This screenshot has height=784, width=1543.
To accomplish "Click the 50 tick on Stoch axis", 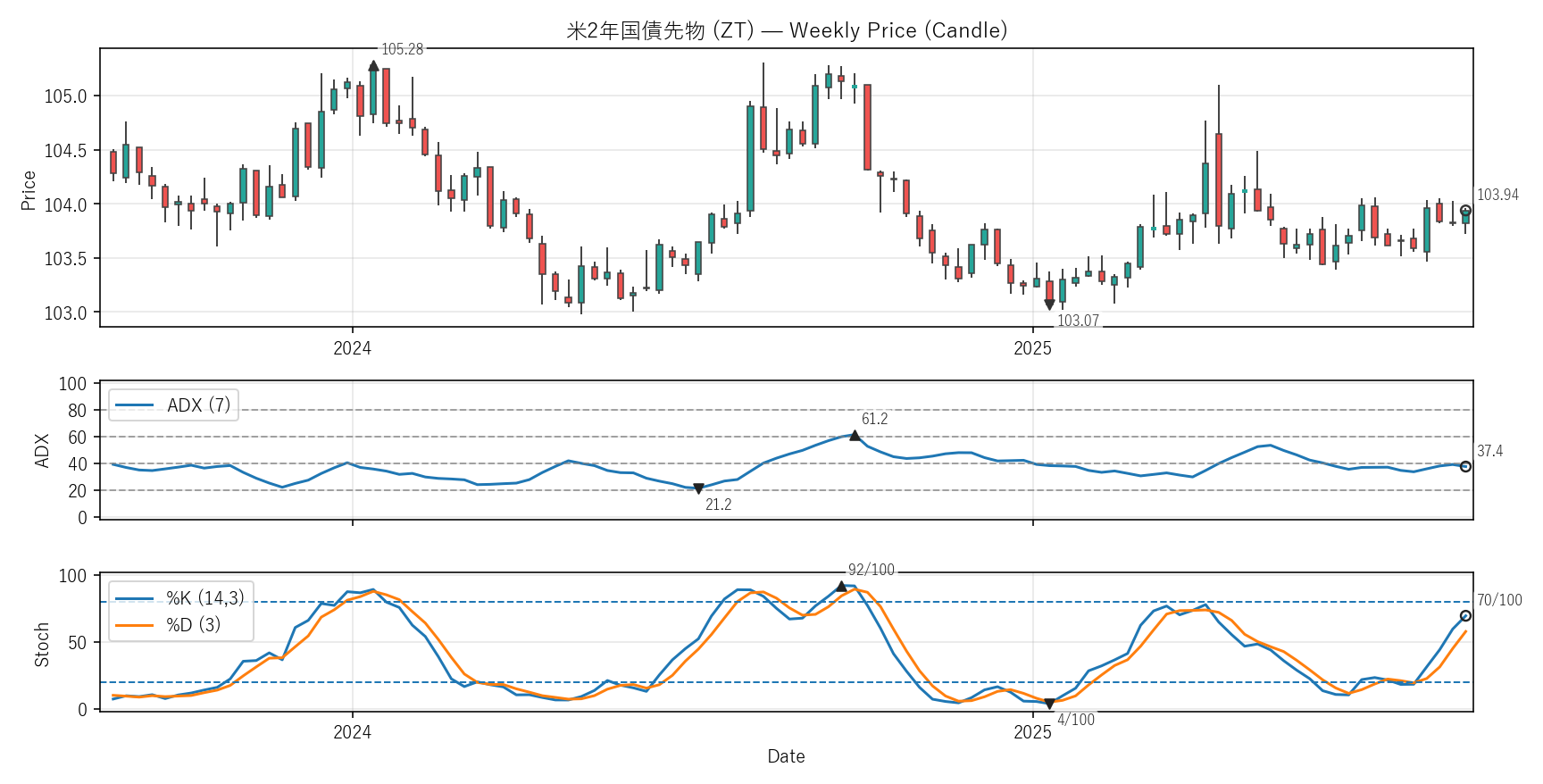I will 78,643.
